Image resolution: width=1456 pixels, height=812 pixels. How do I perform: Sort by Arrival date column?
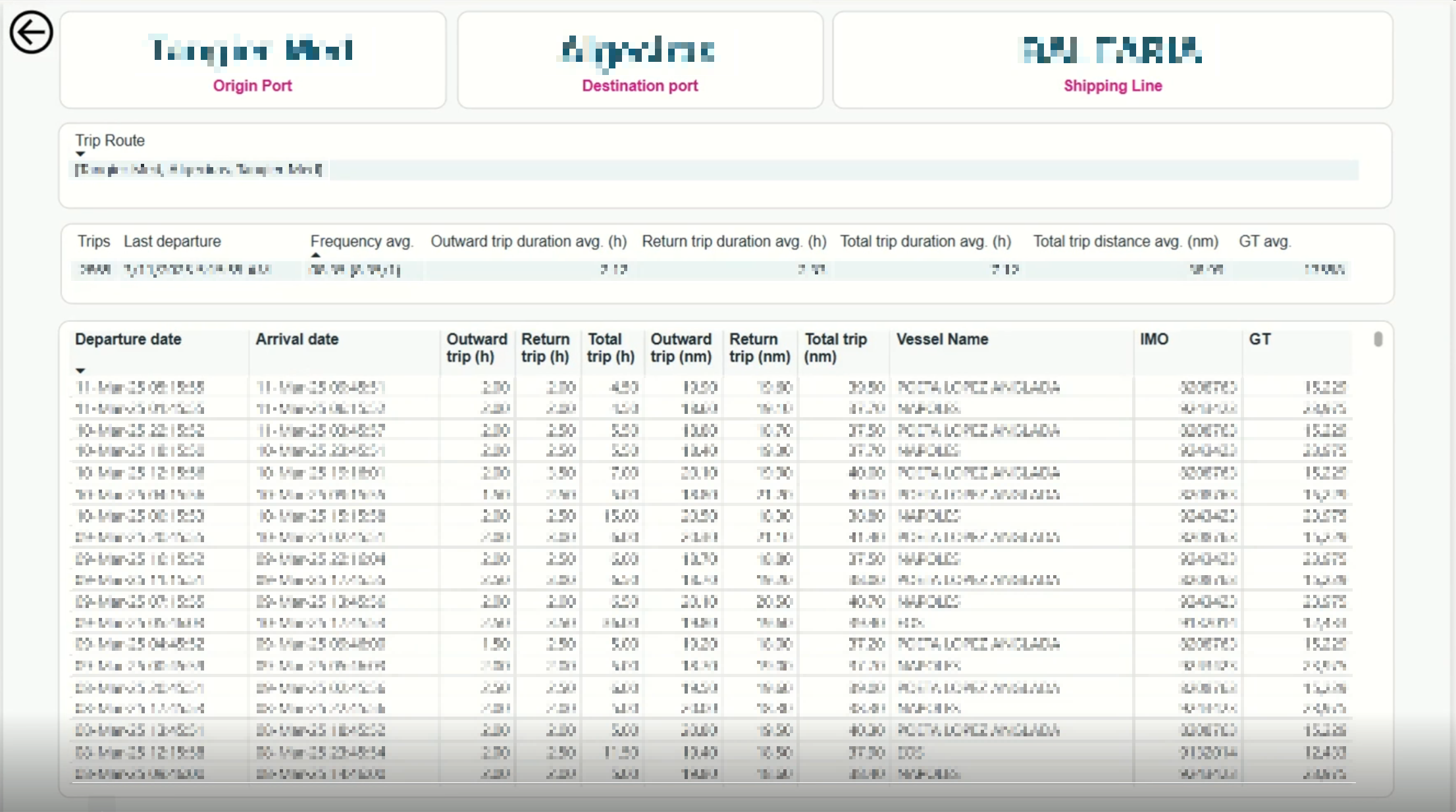pyautogui.click(x=297, y=340)
